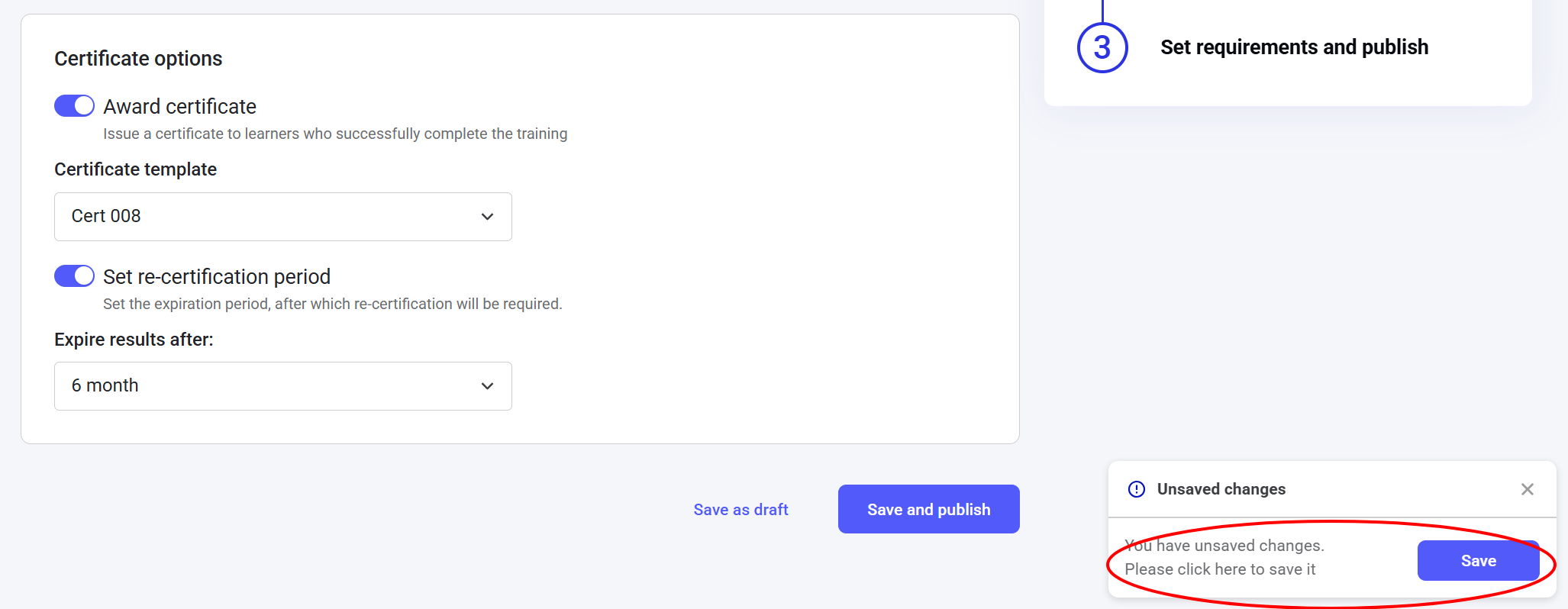Click the unsaved changes message text
1568x609 pixels.
tap(1223, 557)
